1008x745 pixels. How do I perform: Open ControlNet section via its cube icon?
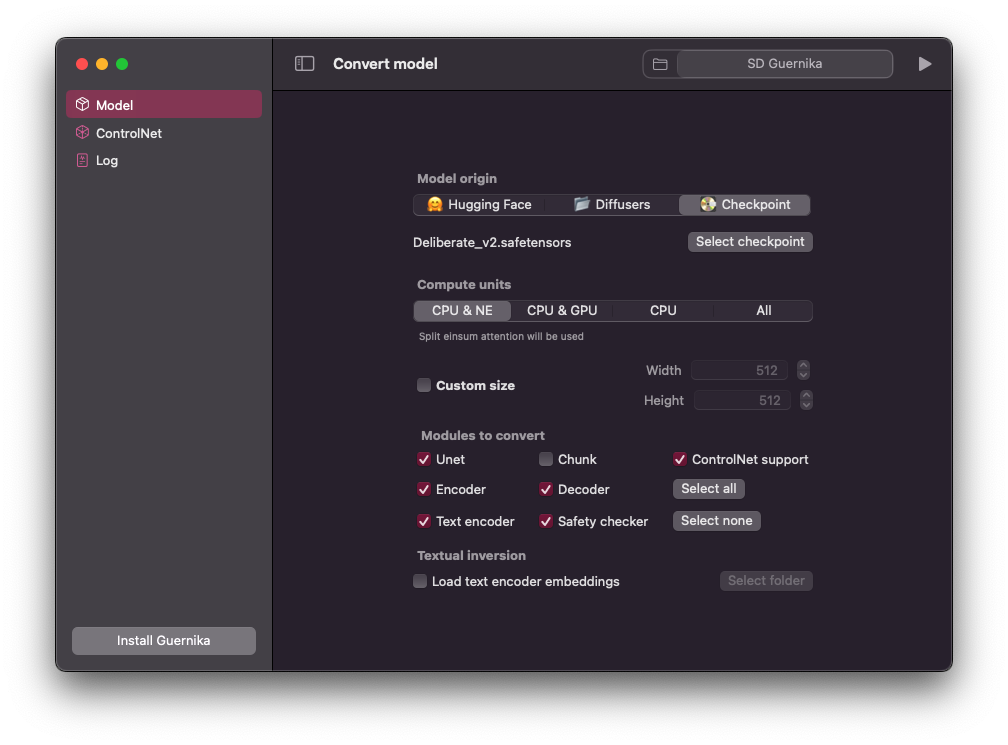(81, 132)
